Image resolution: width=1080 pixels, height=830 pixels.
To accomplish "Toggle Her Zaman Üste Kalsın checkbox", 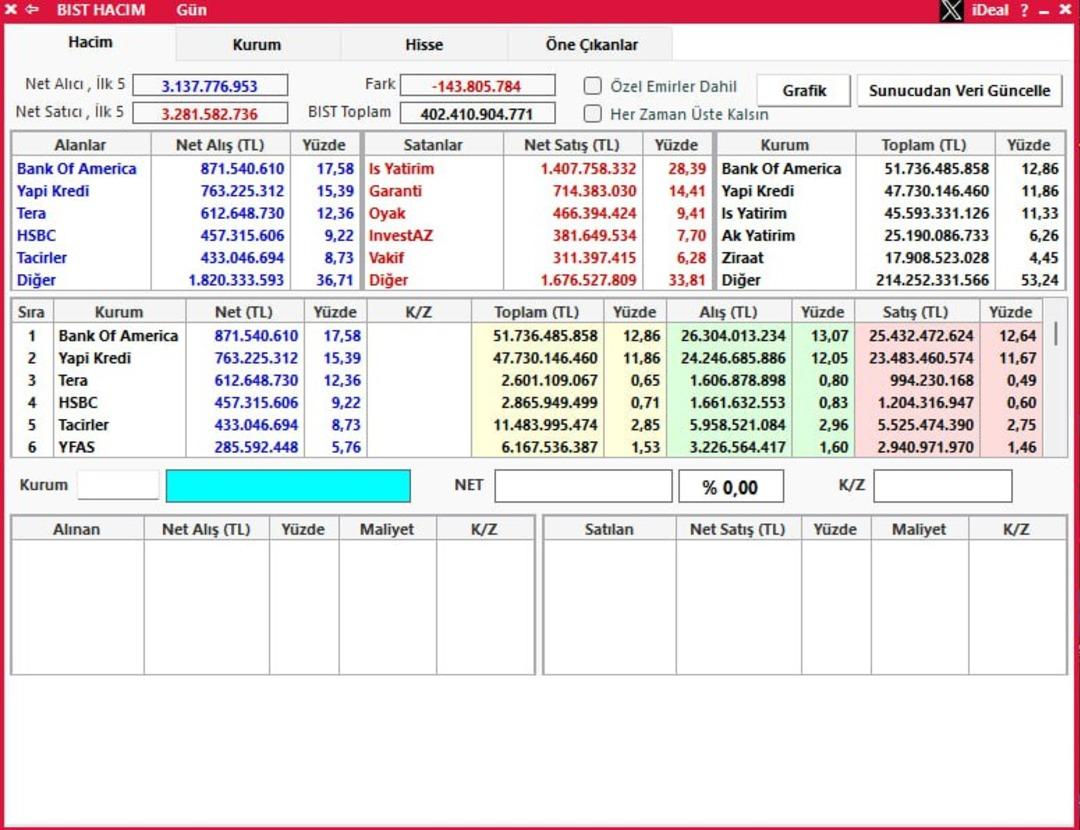I will coord(592,113).
